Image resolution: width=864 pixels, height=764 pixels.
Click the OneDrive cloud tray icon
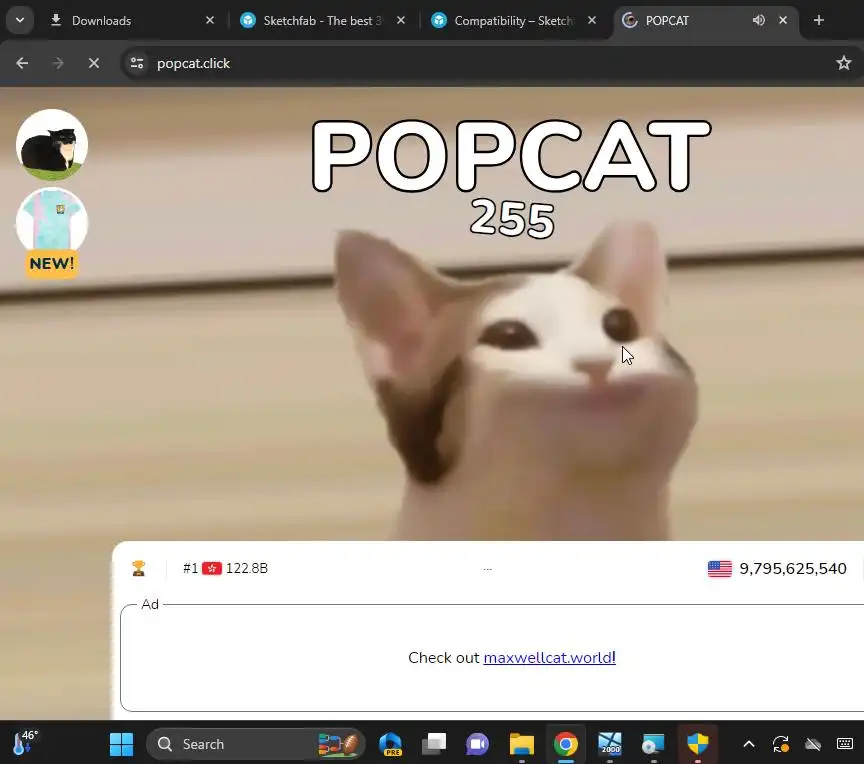point(813,744)
